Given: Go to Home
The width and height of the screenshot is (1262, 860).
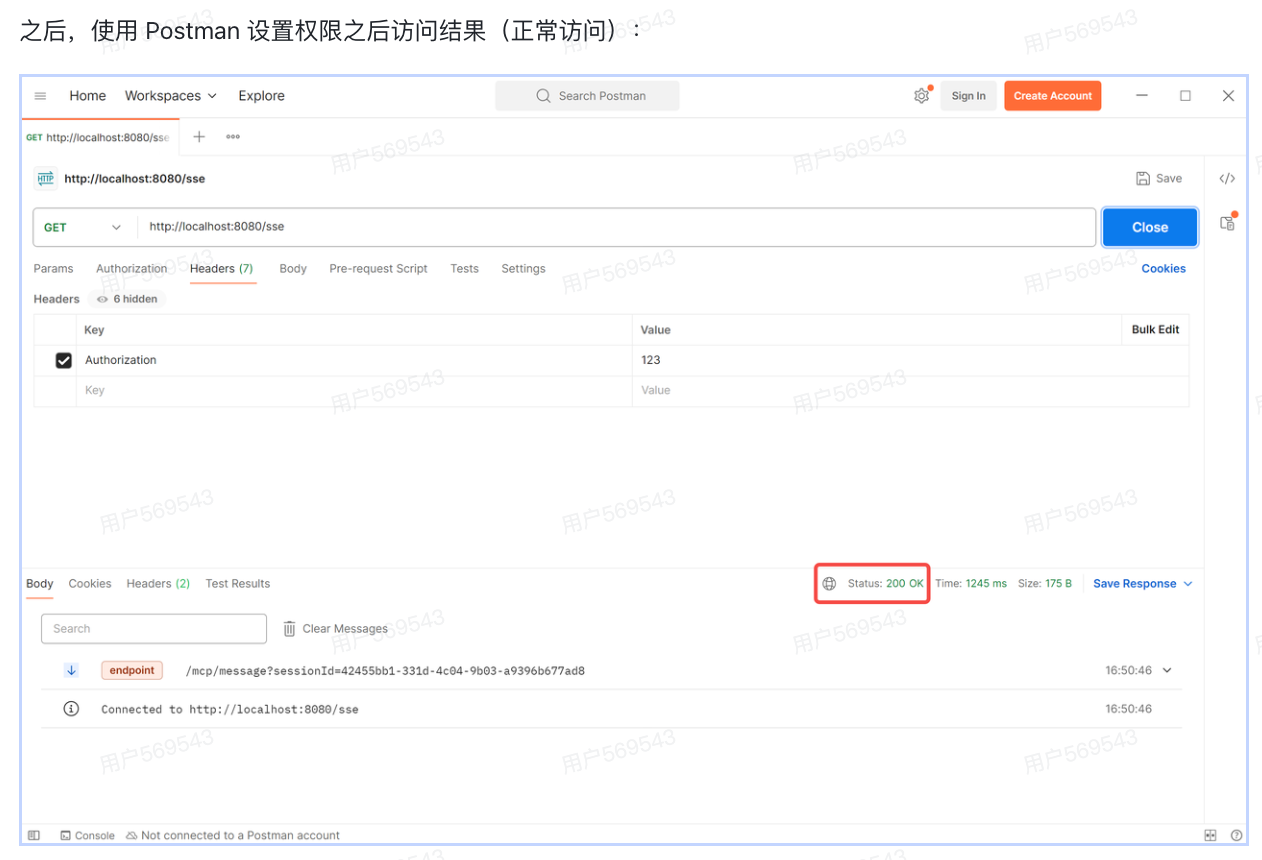Looking at the screenshot, I should point(87,96).
